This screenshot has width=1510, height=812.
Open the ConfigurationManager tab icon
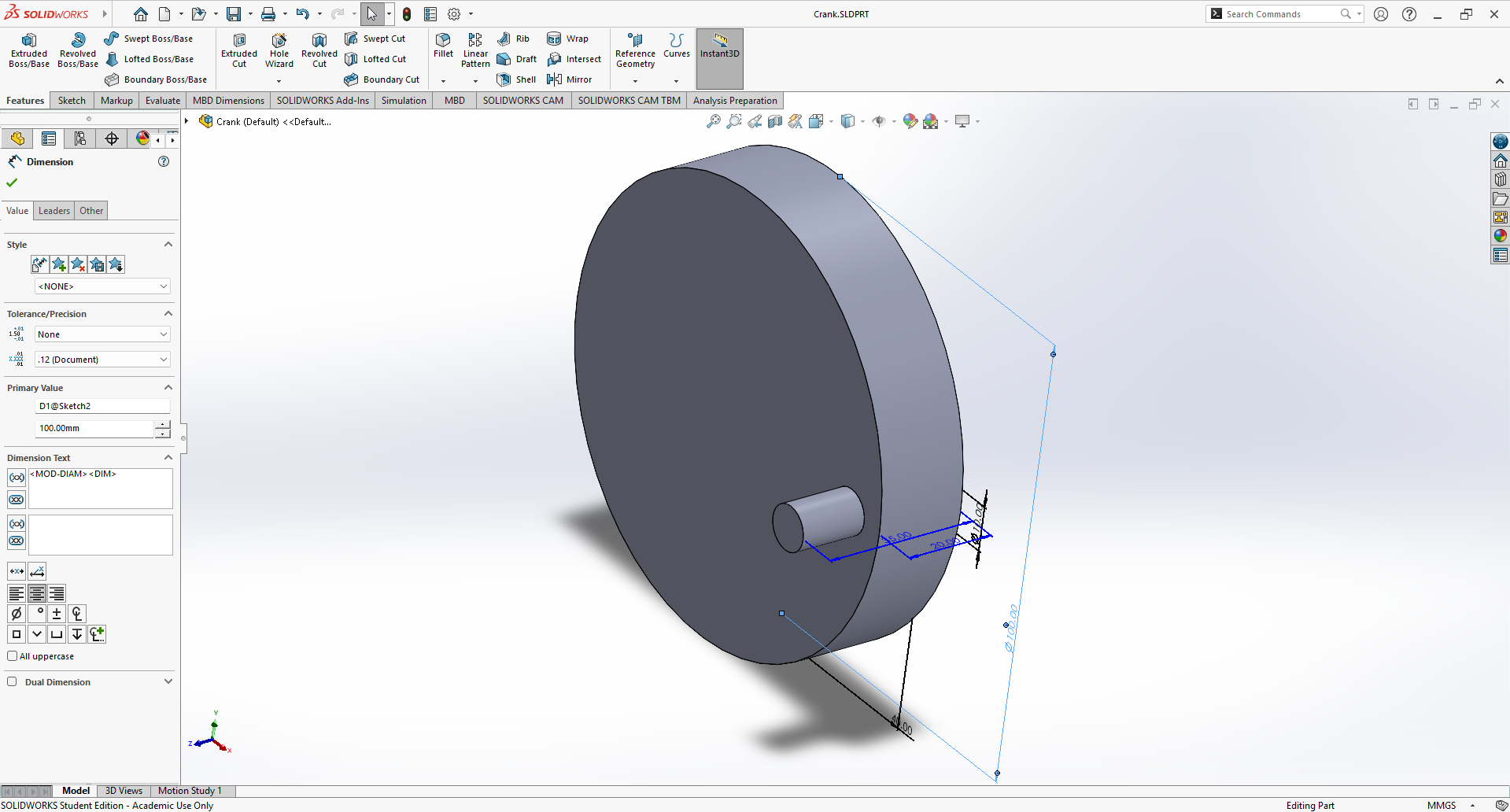[80, 138]
